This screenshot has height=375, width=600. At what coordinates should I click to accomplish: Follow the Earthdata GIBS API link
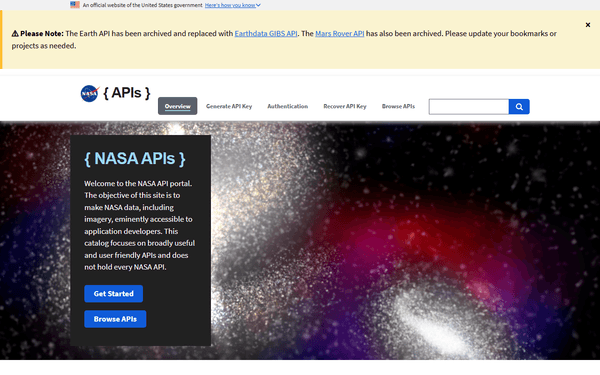pyautogui.click(x=266, y=34)
